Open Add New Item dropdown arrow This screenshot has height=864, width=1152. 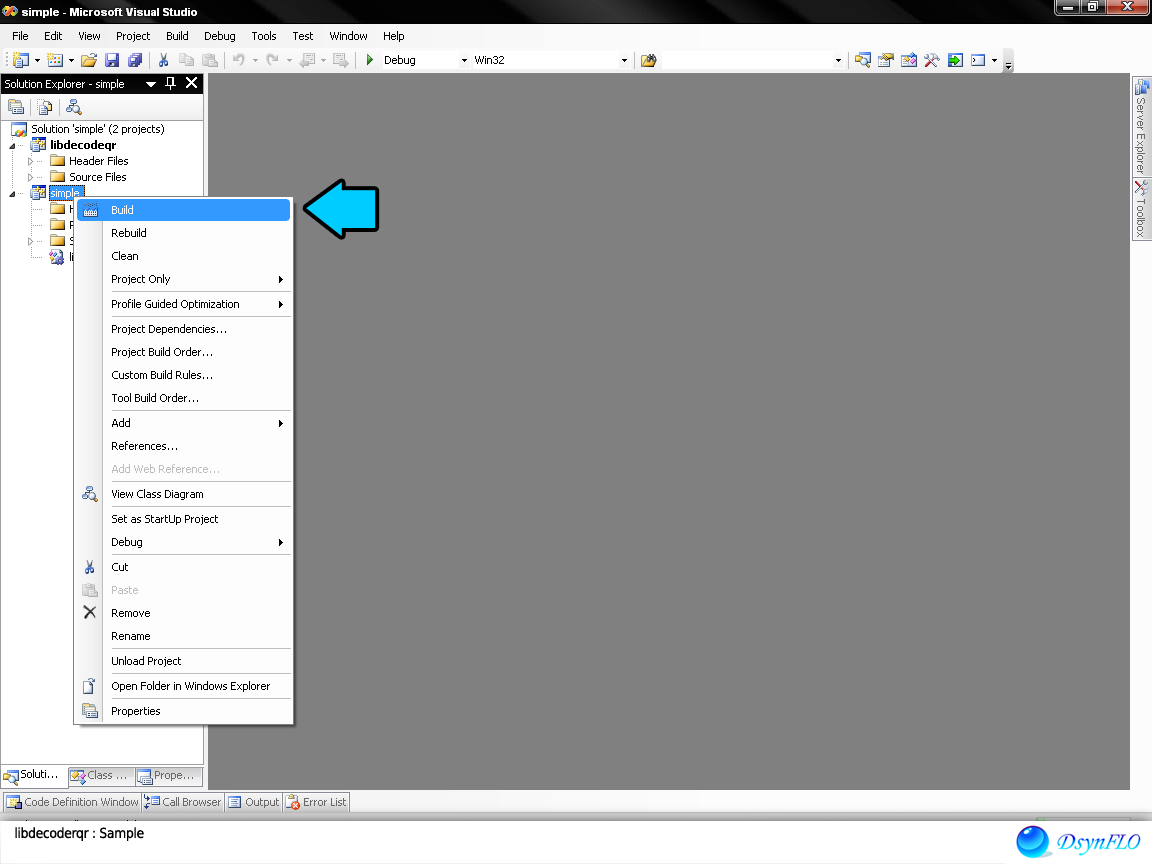71,60
